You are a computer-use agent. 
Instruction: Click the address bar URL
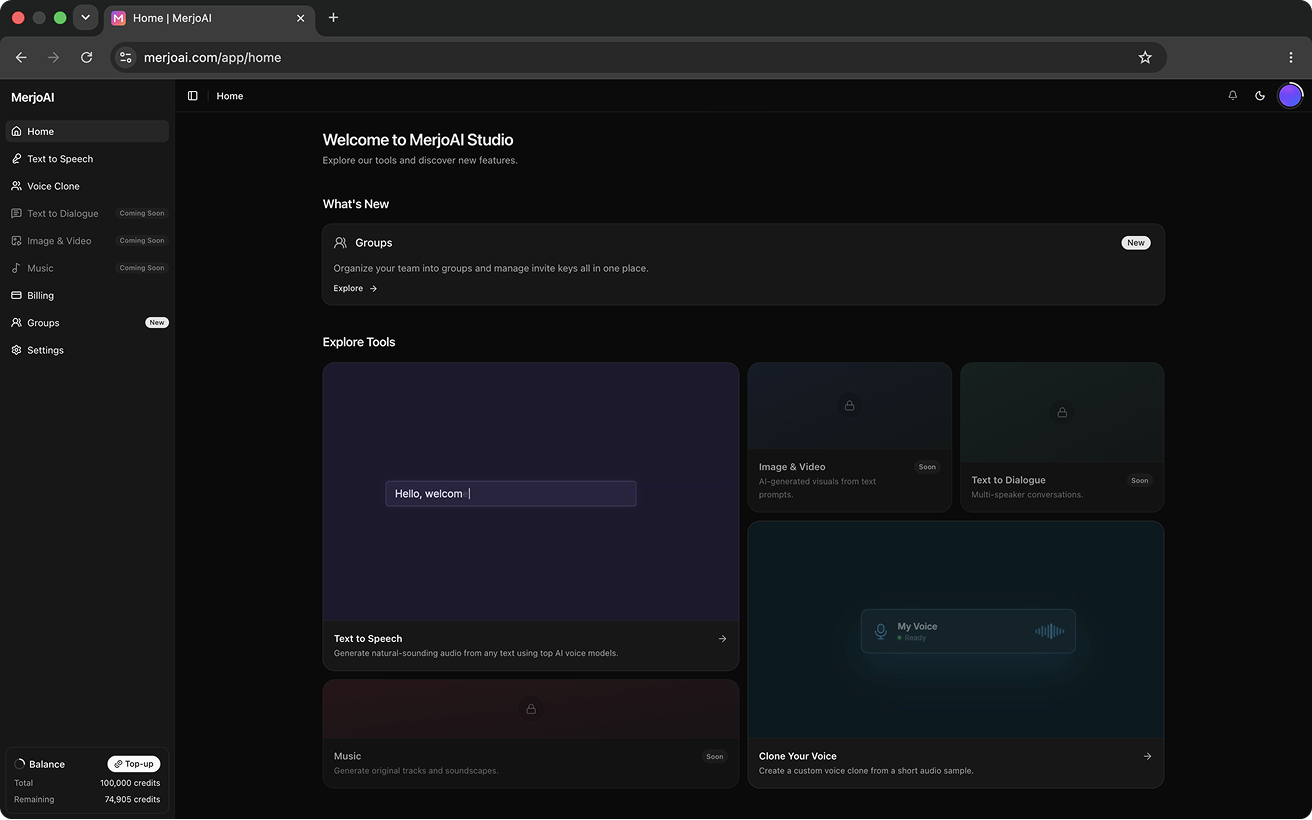212,58
